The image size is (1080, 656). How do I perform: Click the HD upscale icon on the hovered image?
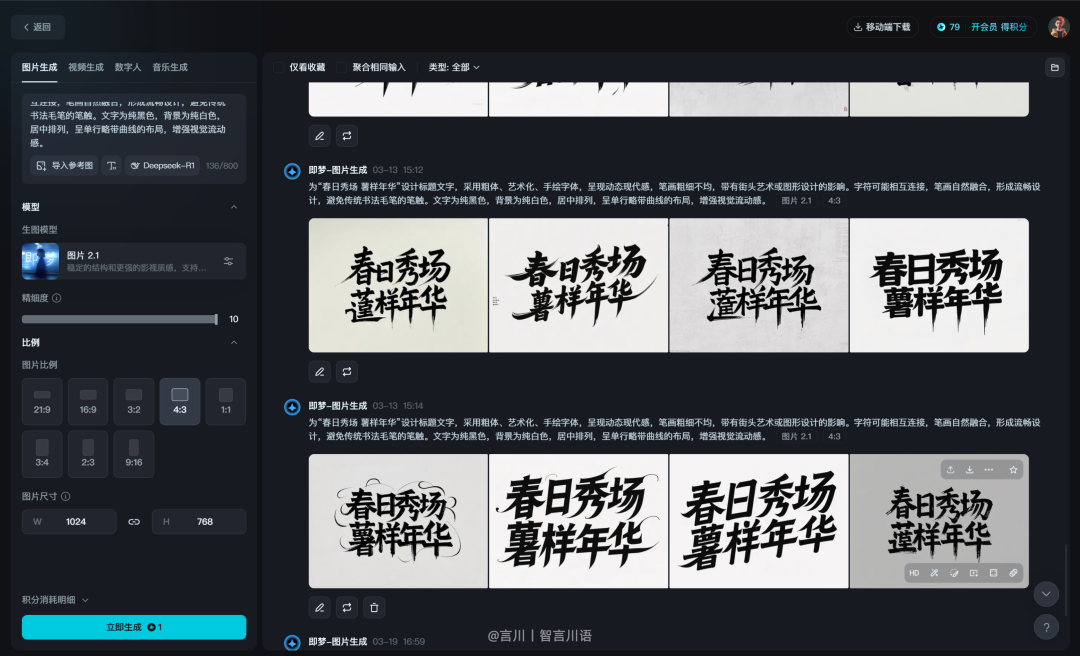pyautogui.click(x=914, y=573)
